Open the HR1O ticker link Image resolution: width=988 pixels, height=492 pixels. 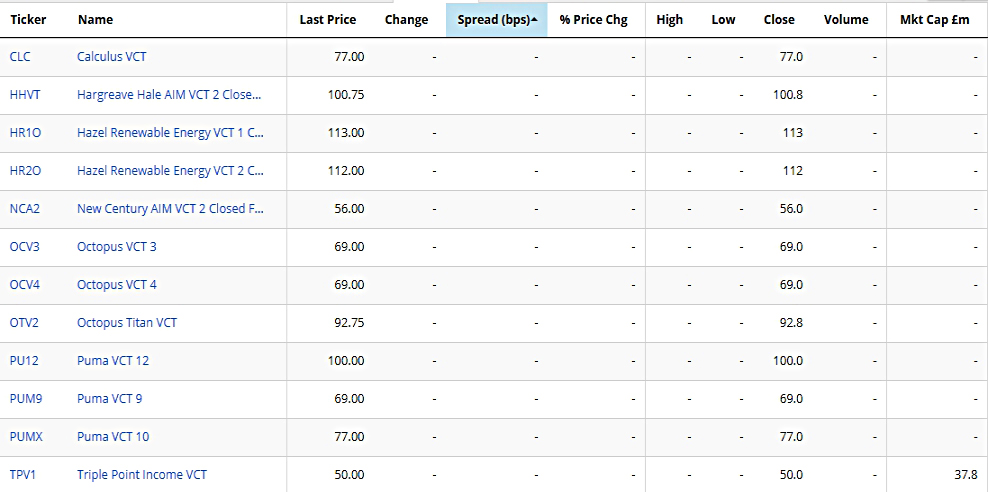26,133
